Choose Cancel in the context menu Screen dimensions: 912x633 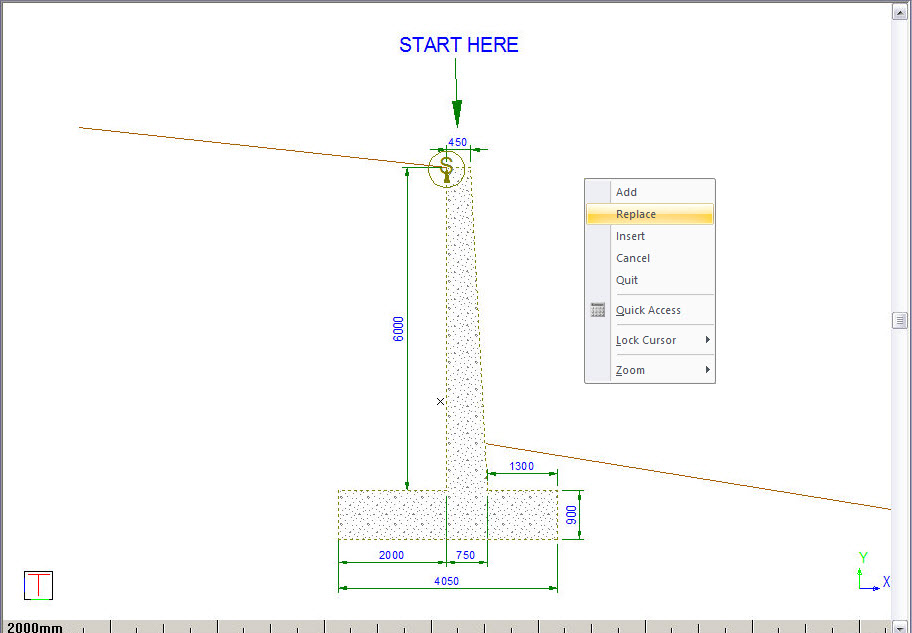tap(632, 258)
